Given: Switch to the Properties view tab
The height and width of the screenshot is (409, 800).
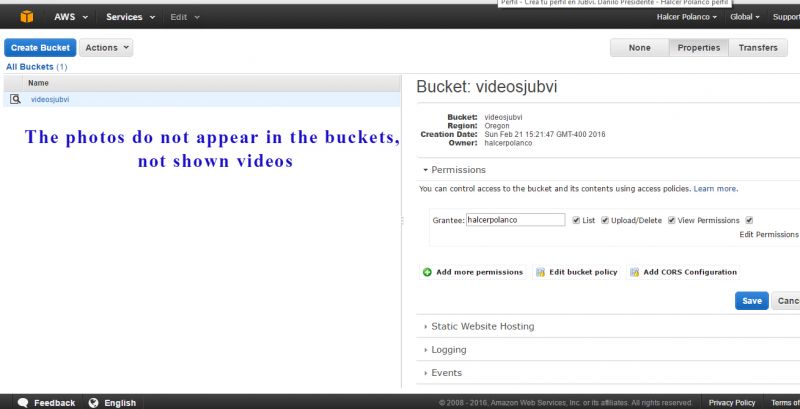Looking at the screenshot, I should coord(698,47).
